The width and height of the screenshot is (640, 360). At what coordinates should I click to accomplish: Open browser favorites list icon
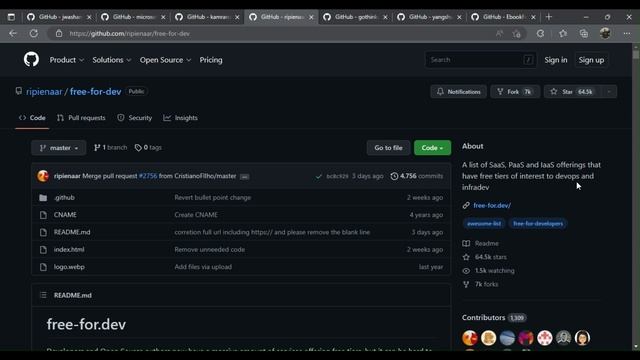pos(563,33)
